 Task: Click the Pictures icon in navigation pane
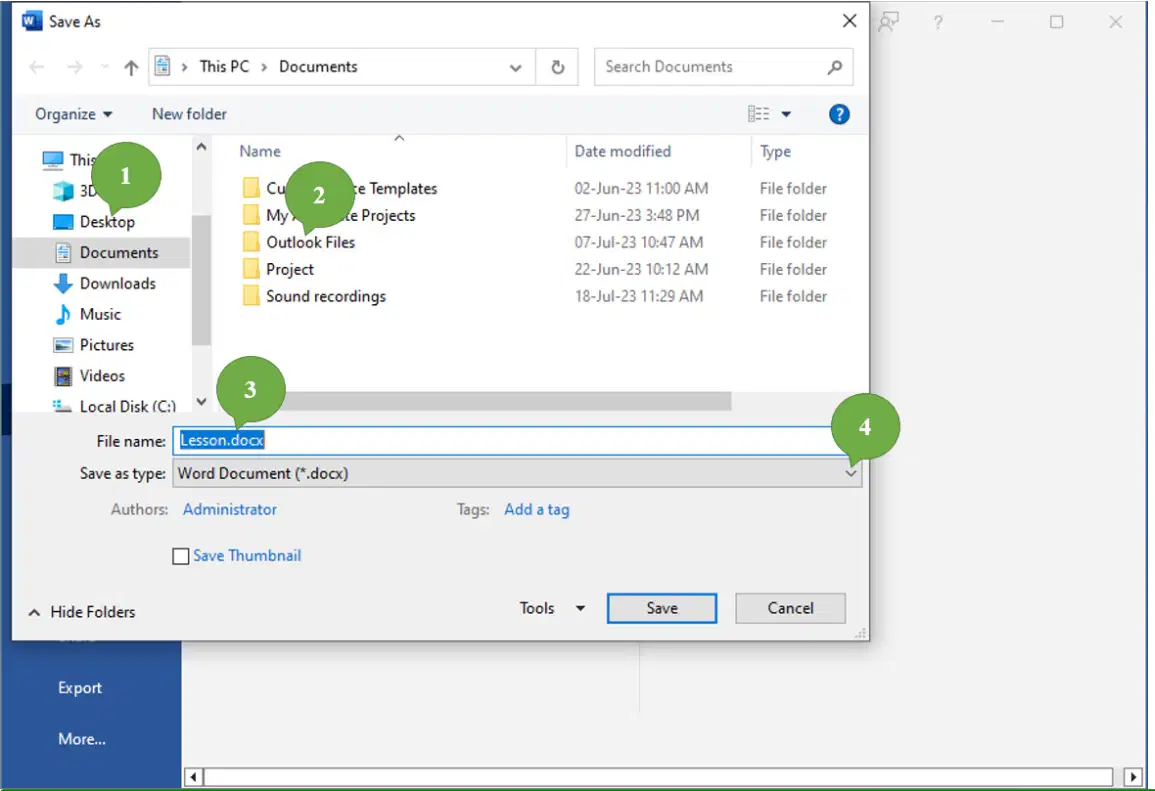click(63, 345)
